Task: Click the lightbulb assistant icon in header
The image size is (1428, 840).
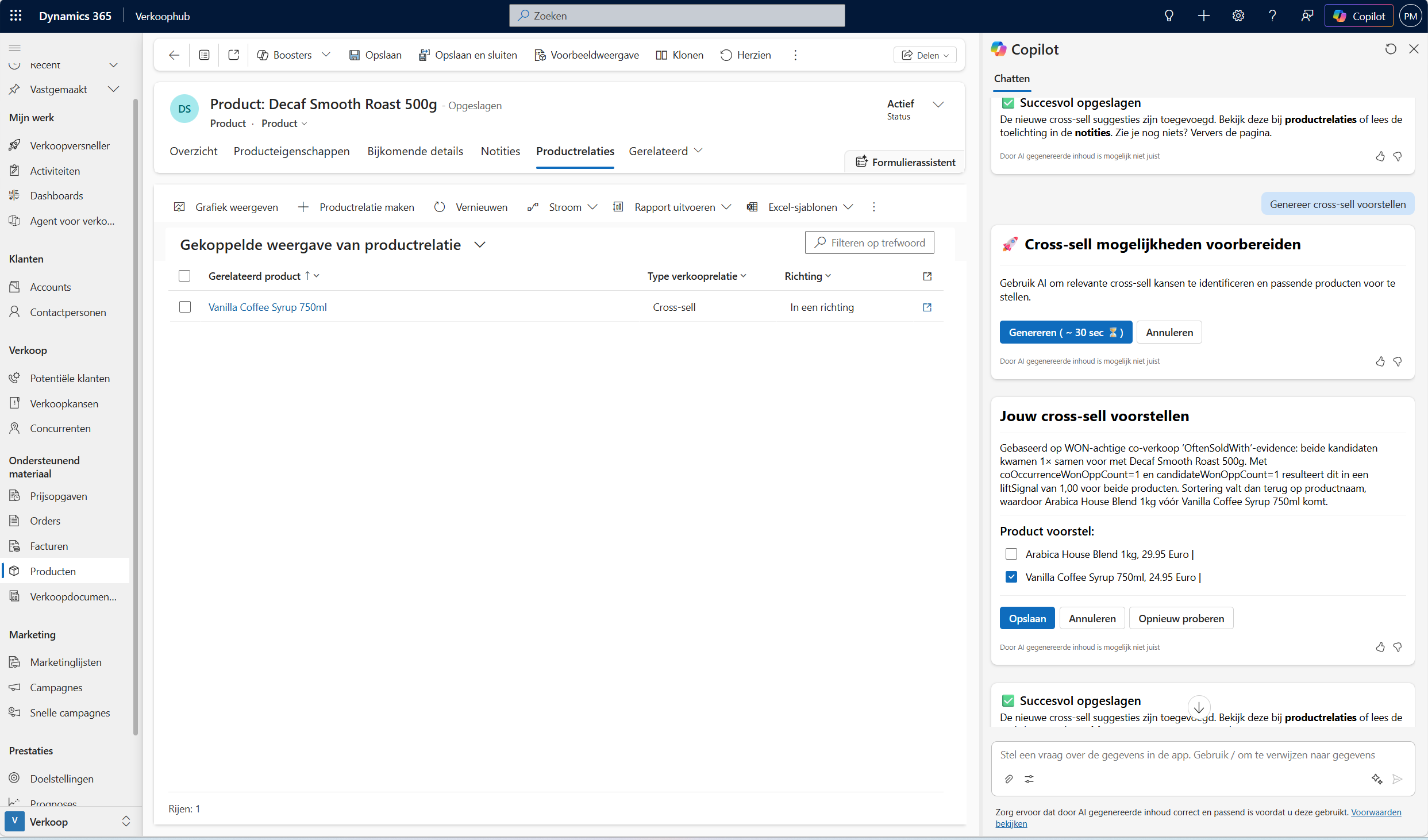Action: click(x=1168, y=16)
